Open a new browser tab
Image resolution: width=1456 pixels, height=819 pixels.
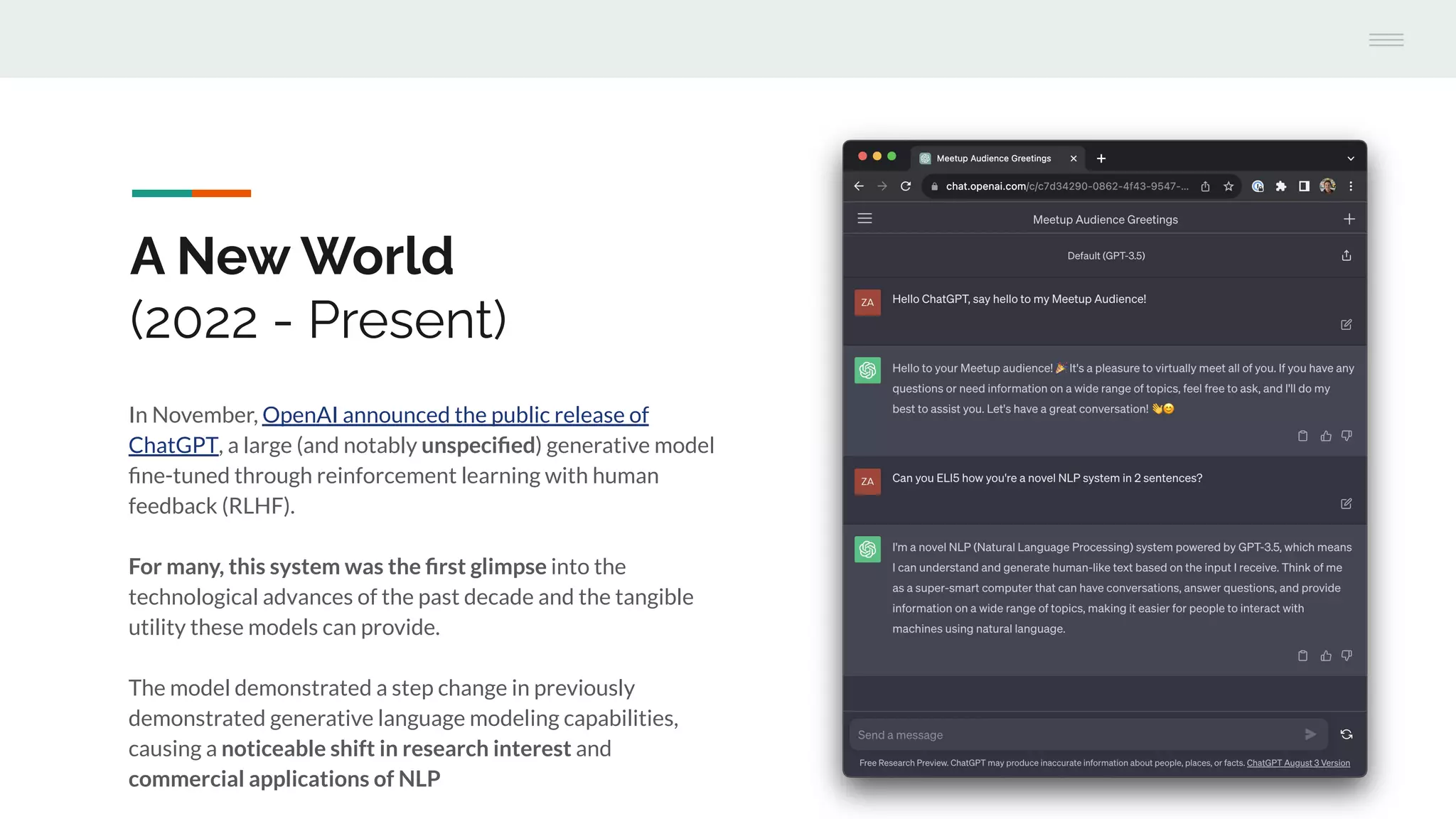coord(1101,159)
